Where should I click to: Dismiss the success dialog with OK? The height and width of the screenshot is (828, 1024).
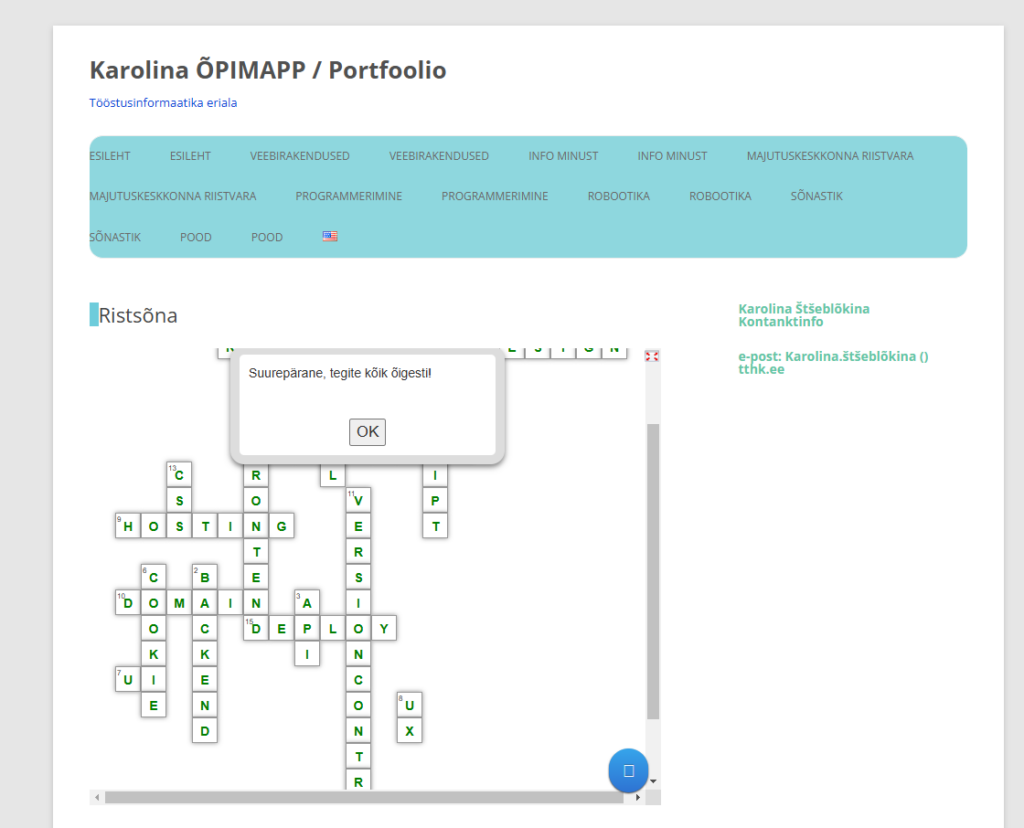pyautogui.click(x=367, y=432)
